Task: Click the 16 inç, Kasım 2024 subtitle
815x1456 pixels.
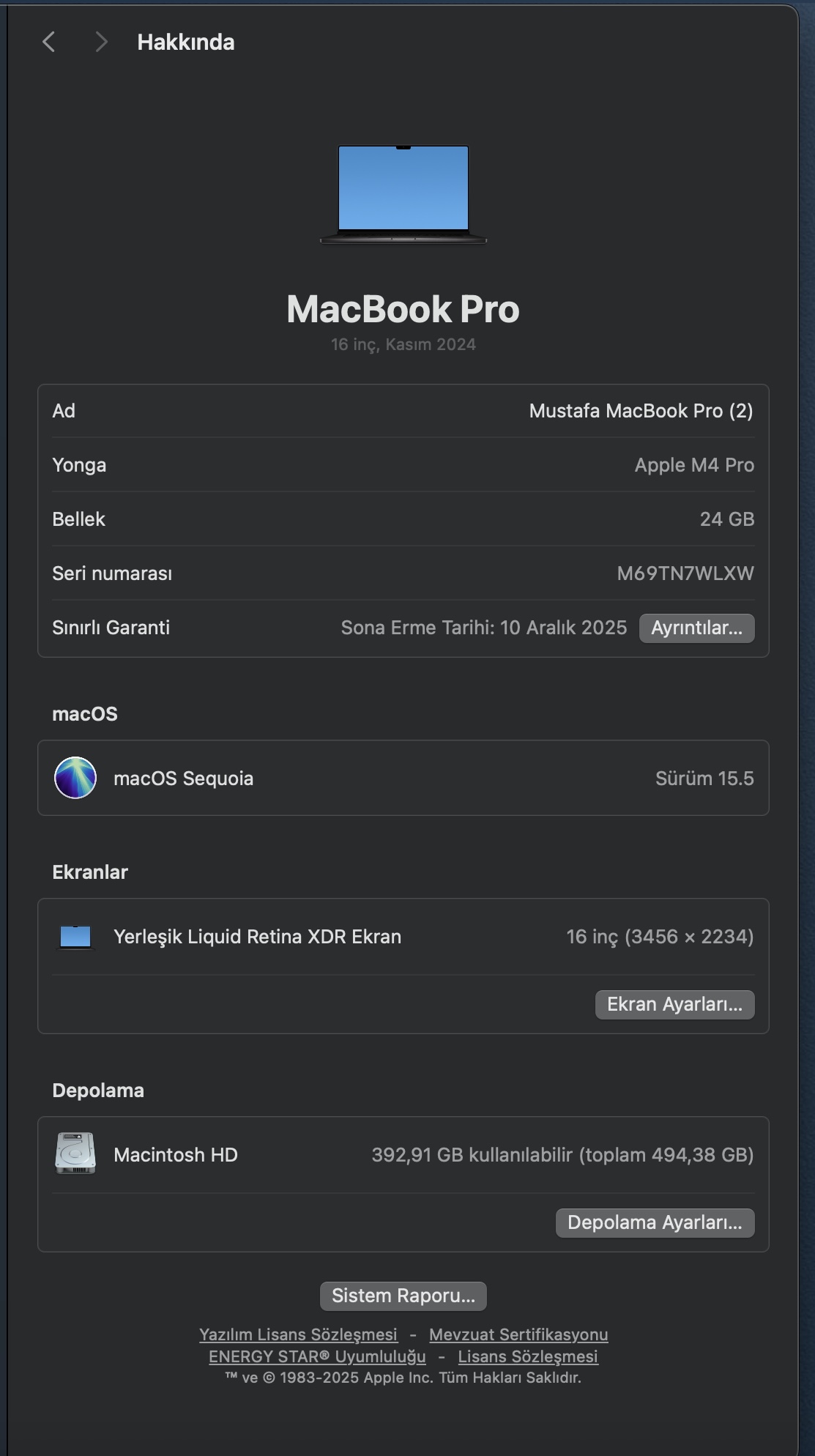Action: 403,344
